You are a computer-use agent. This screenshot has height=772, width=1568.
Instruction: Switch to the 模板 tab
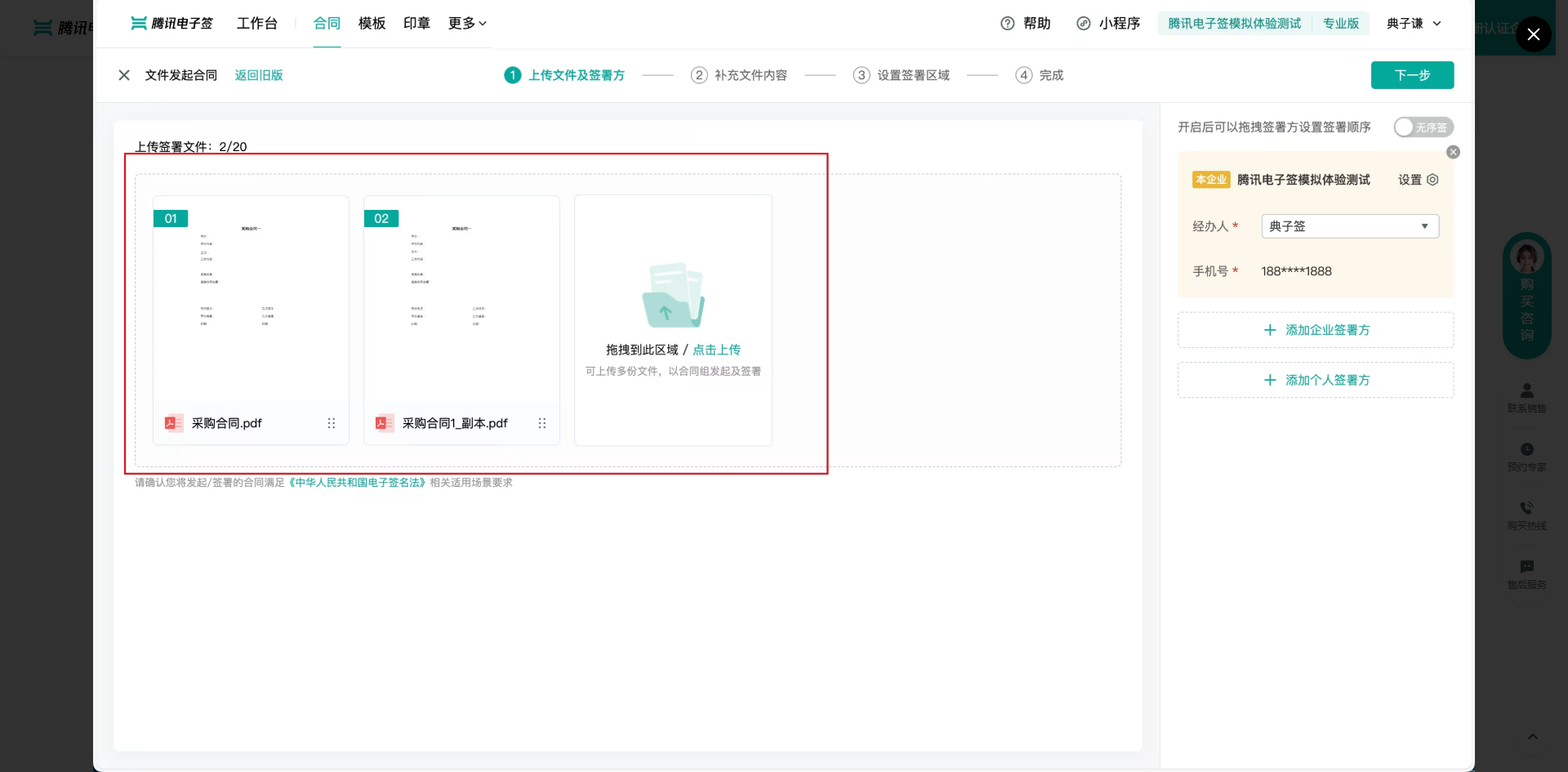pos(372,24)
